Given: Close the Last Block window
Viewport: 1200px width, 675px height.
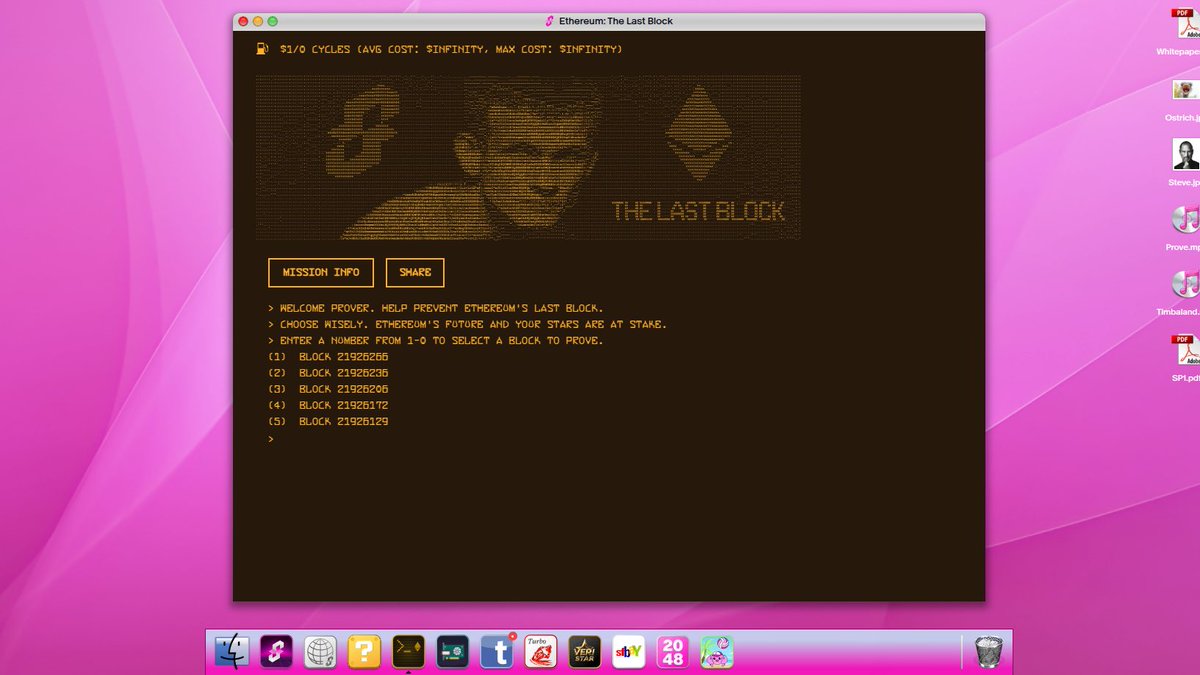Looking at the screenshot, I should 243,21.
